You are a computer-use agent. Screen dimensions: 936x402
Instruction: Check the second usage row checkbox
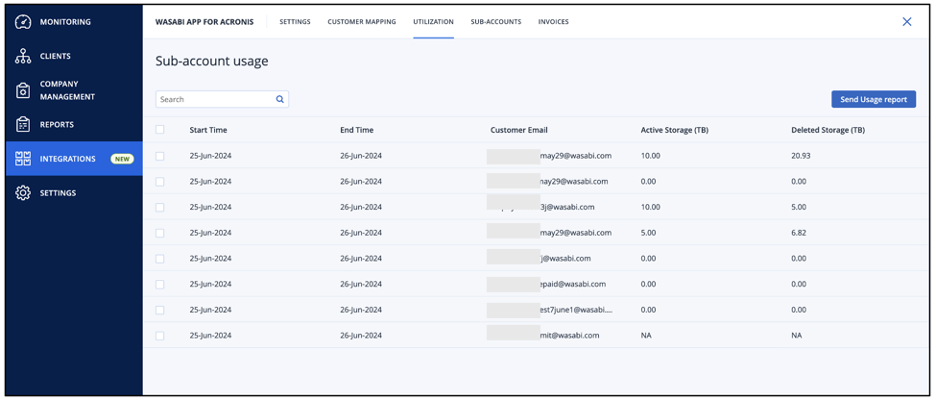[x=160, y=182]
